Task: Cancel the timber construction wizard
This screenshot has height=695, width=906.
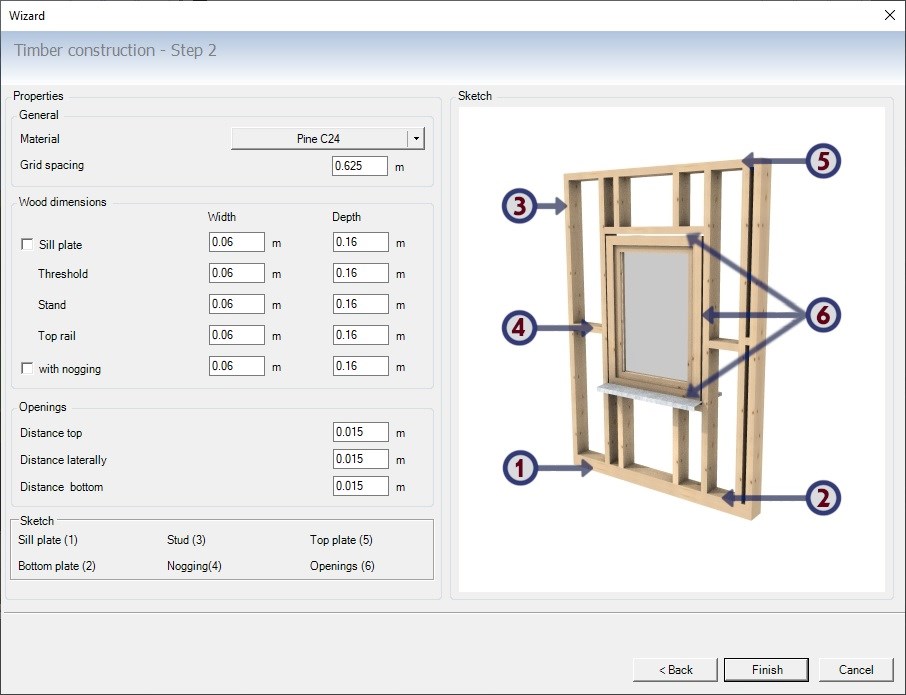Action: click(856, 669)
